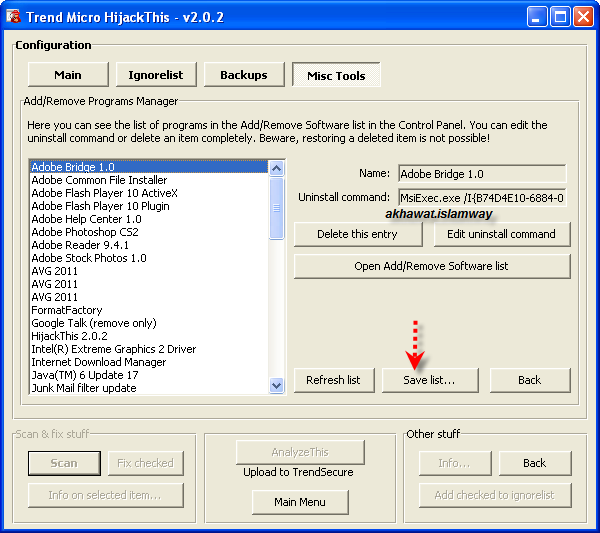Click the Refresh list button
Viewport: 600px width, 533px height.
pyautogui.click(x=334, y=380)
